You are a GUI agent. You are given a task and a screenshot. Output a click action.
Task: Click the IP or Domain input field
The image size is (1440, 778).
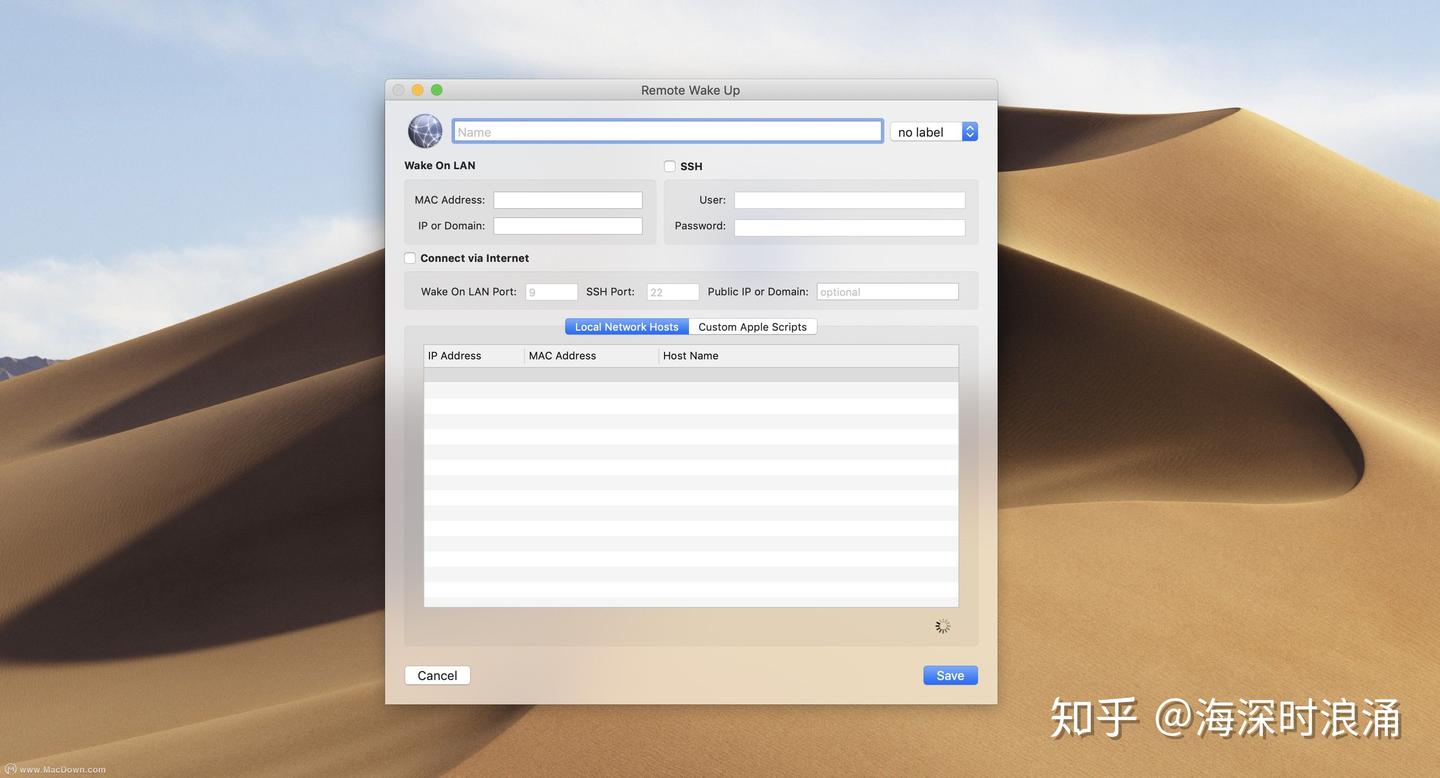click(x=567, y=225)
